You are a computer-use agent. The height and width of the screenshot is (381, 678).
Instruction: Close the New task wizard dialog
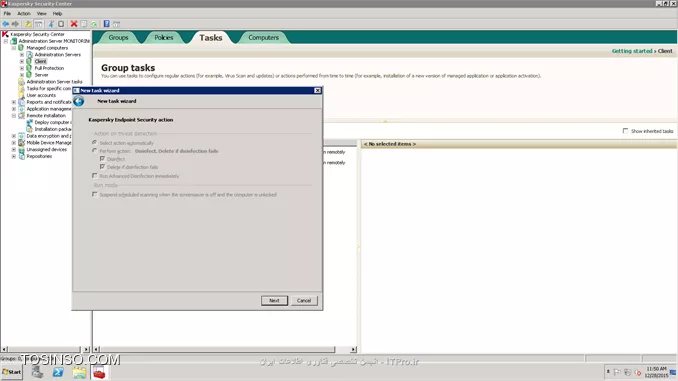(x=317, y=90)
